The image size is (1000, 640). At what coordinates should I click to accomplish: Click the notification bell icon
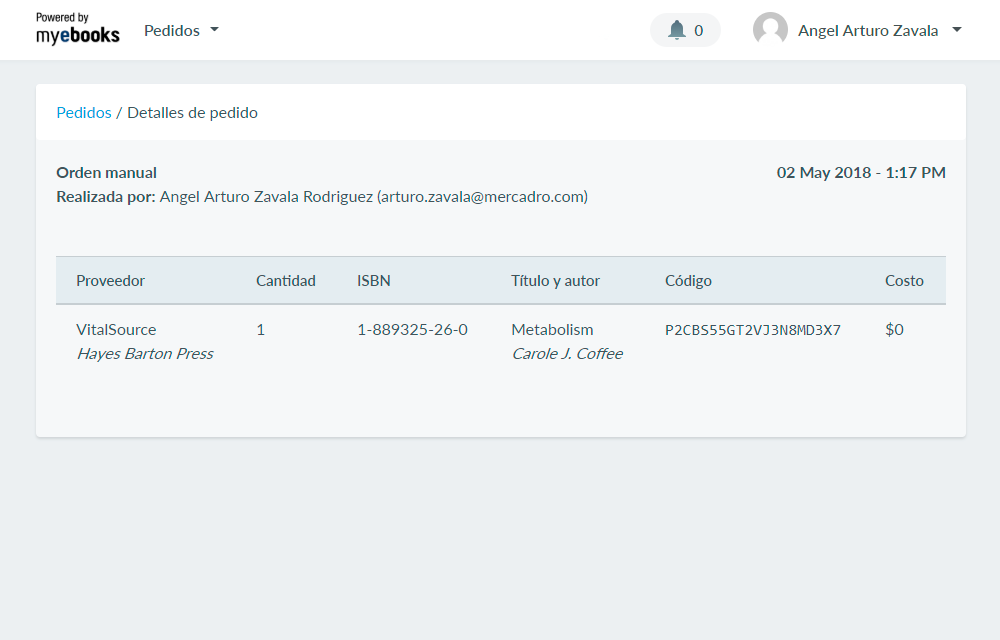pos(677,30)
